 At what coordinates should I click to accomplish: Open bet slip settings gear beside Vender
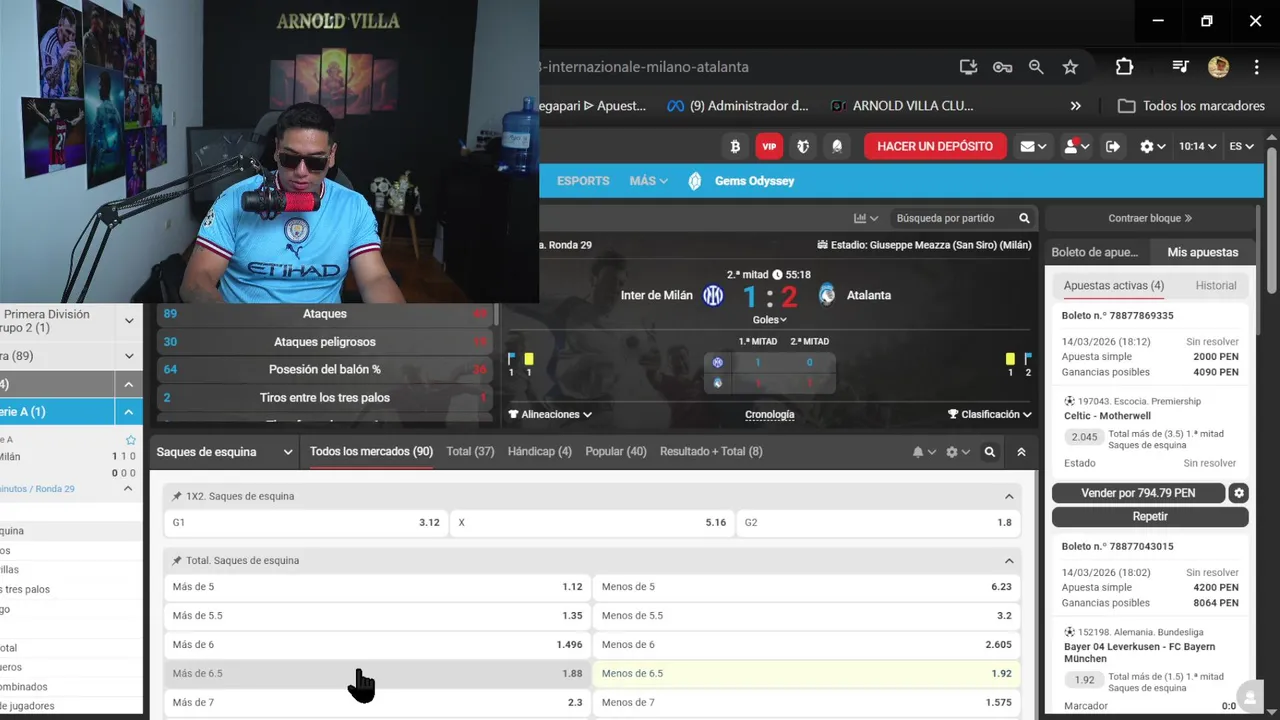coord(1239,493)
